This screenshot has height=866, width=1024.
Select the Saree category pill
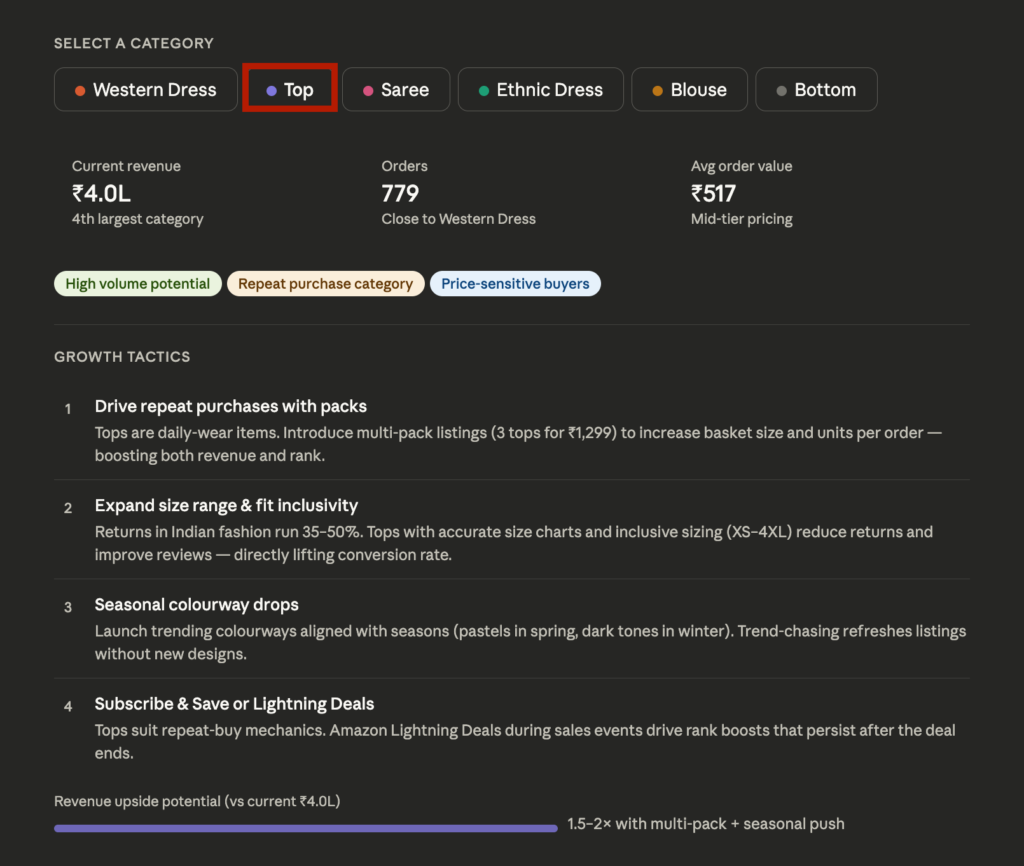tap(396, 89)
